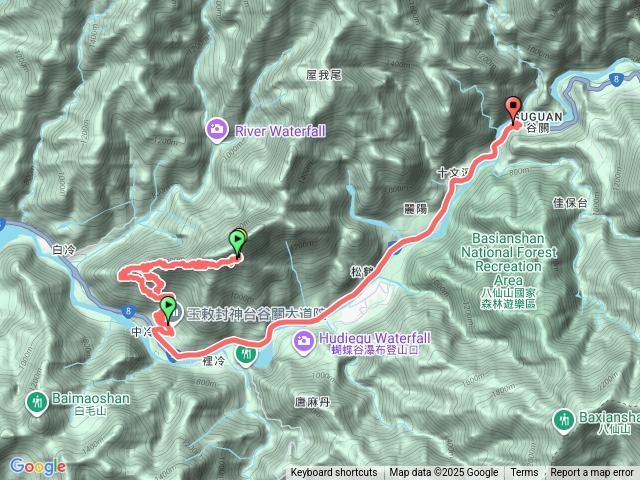
Task: Click the Hudiequ Waterfall camera marker
Action: (304, 342)
